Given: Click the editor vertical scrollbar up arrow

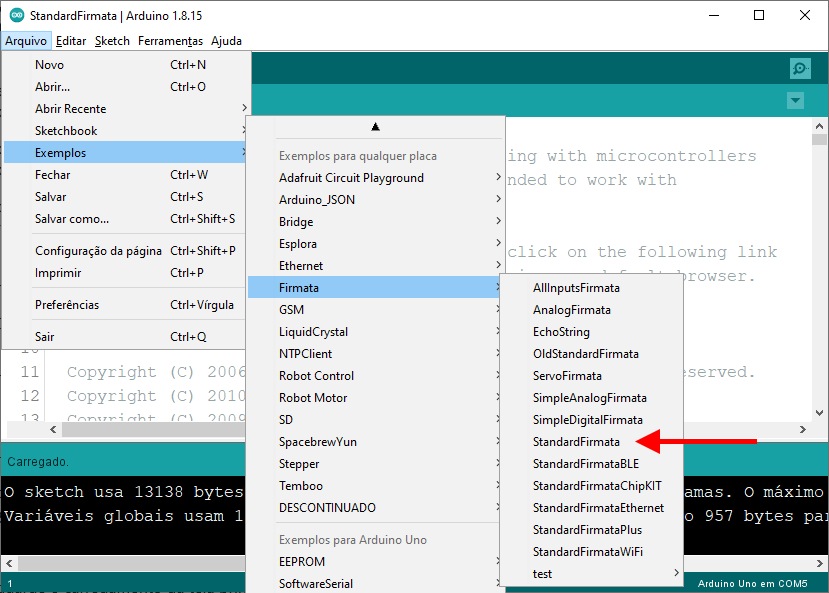Looking at the screenshot, I should point(819,126).
